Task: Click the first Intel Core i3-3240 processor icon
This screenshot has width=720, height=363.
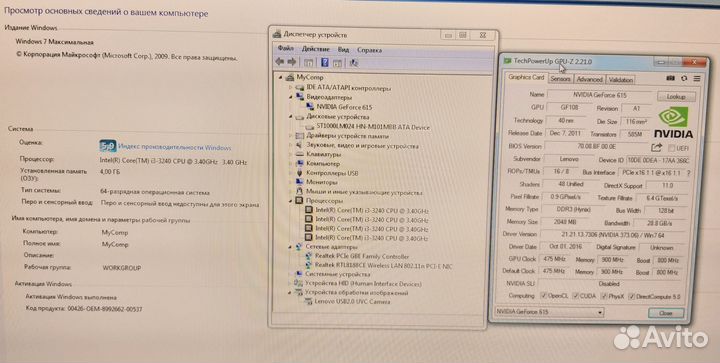Action: coord(309,210)
